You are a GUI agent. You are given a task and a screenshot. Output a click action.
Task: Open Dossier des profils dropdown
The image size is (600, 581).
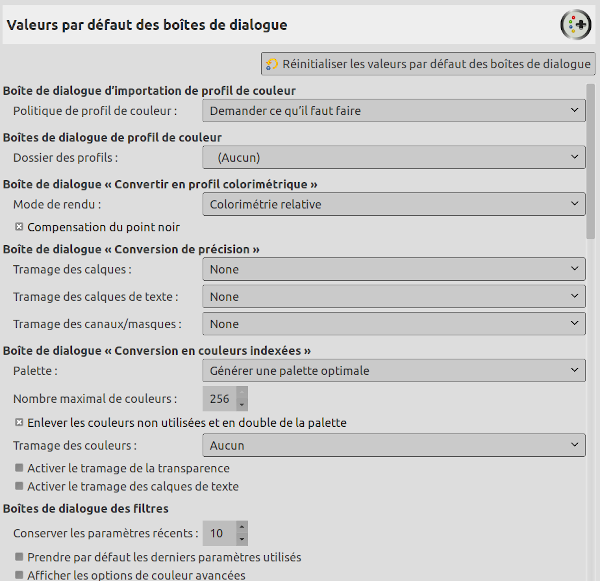point(394,157)
